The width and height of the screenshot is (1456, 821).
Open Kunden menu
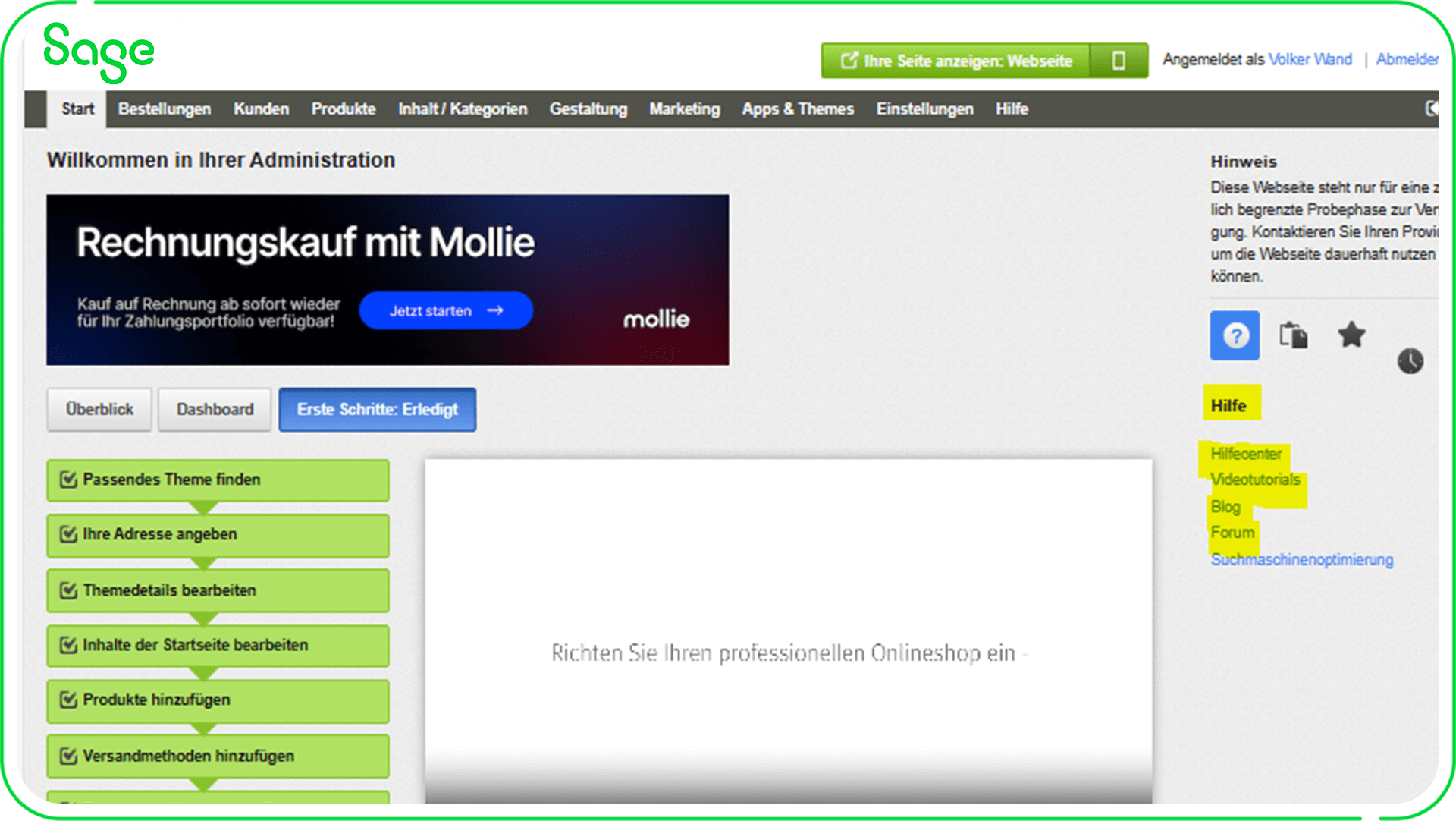pos(261,109)
